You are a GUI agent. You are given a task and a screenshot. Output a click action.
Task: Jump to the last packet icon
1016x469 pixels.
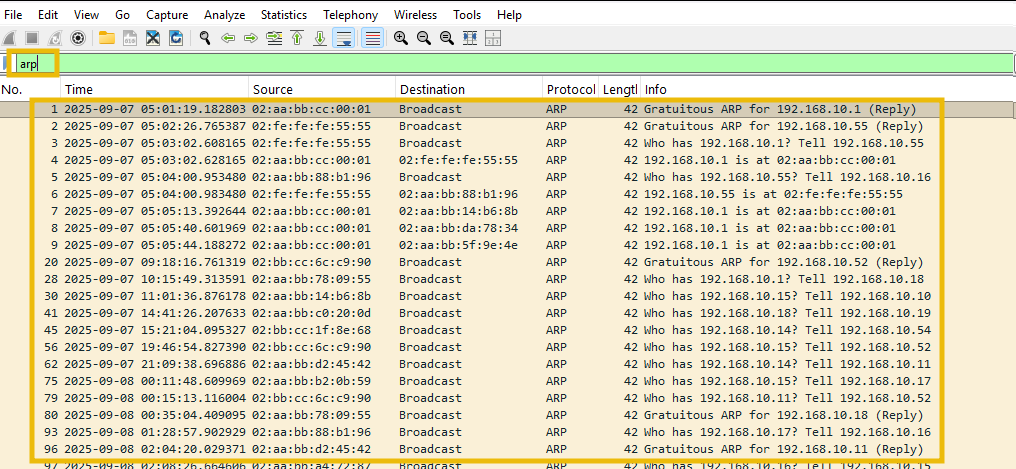(319, 38)
